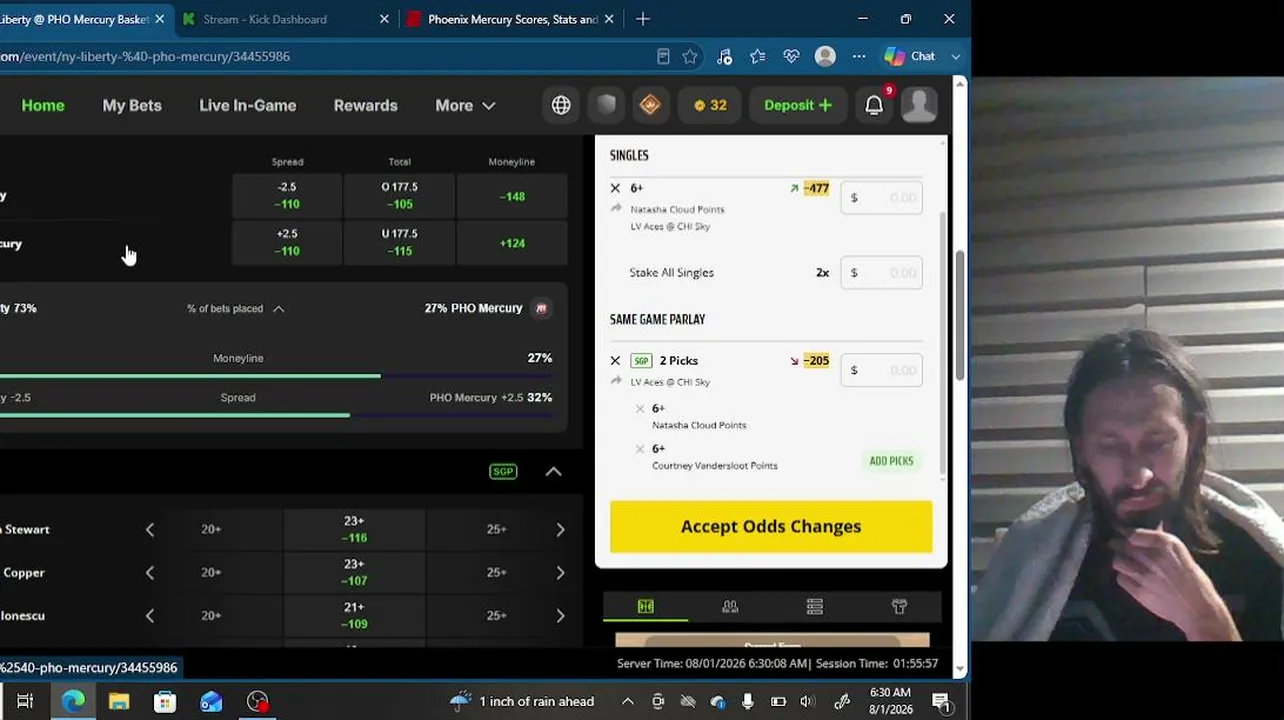The height and width of the screenshot is (720, 1284).
Task: Open the stats list icon tab
Action: coord(815,606)
